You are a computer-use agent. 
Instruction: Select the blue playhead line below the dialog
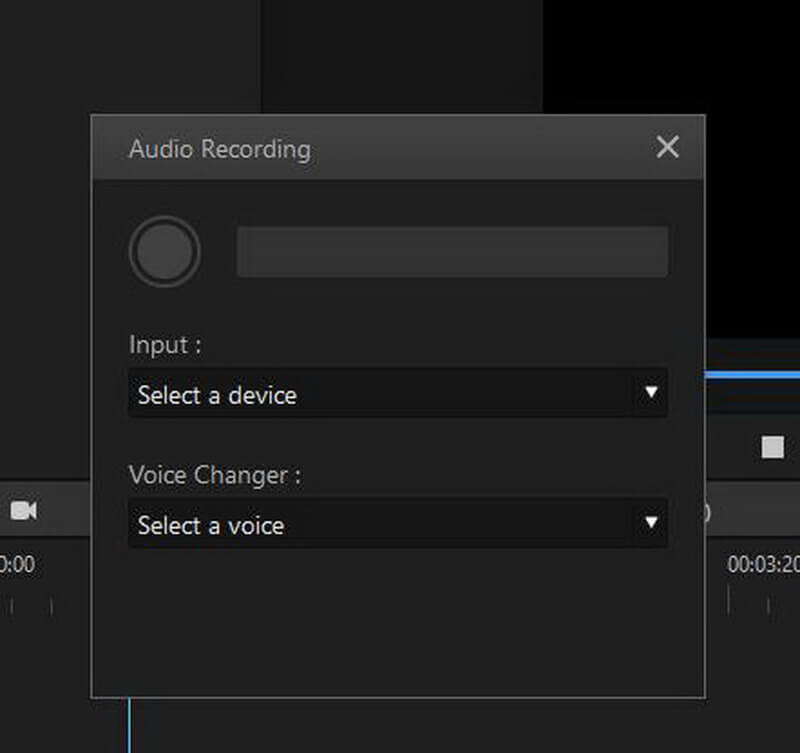click(129, 725)
